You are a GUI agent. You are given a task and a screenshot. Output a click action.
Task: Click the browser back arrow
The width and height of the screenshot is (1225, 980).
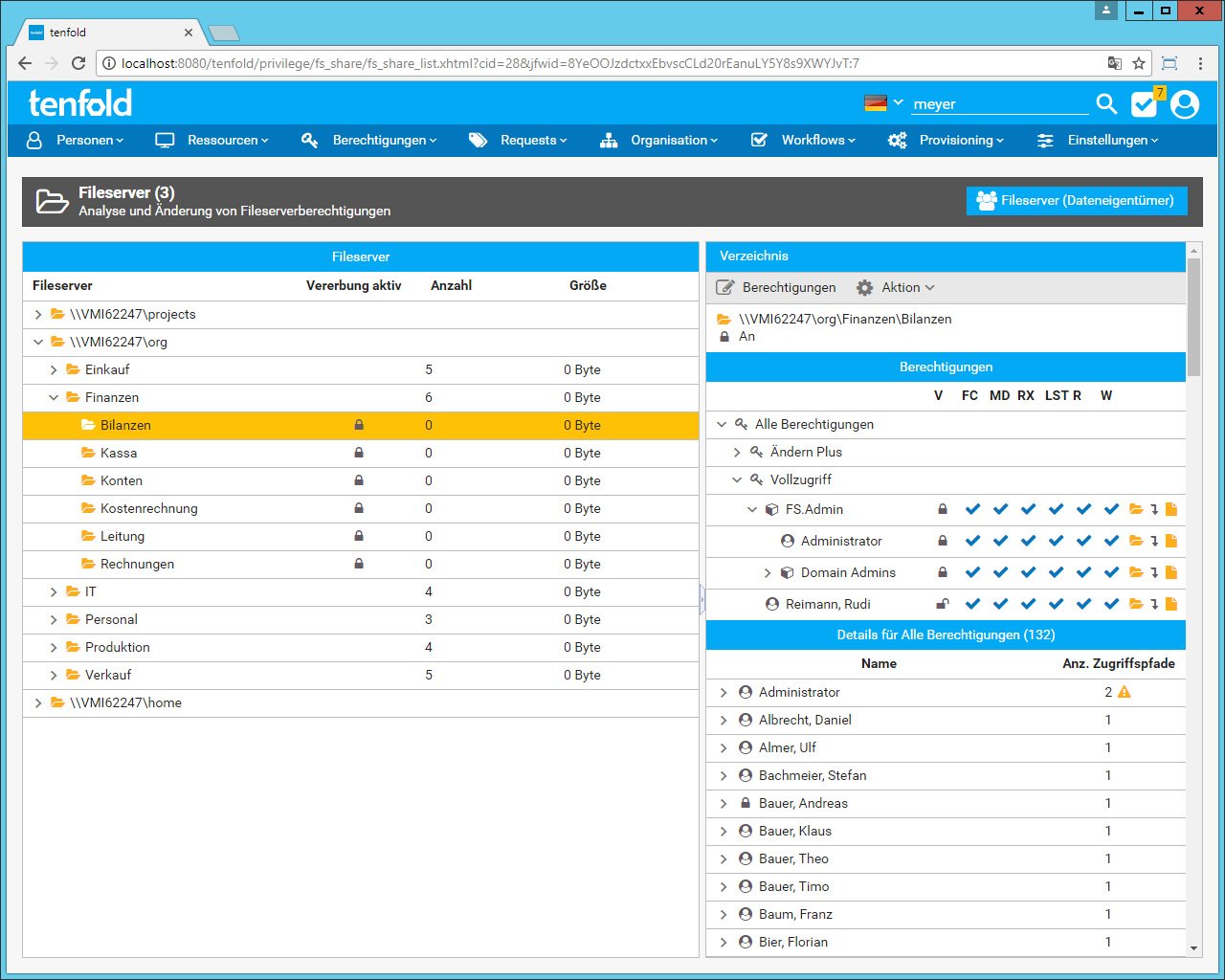pos(25,63)
